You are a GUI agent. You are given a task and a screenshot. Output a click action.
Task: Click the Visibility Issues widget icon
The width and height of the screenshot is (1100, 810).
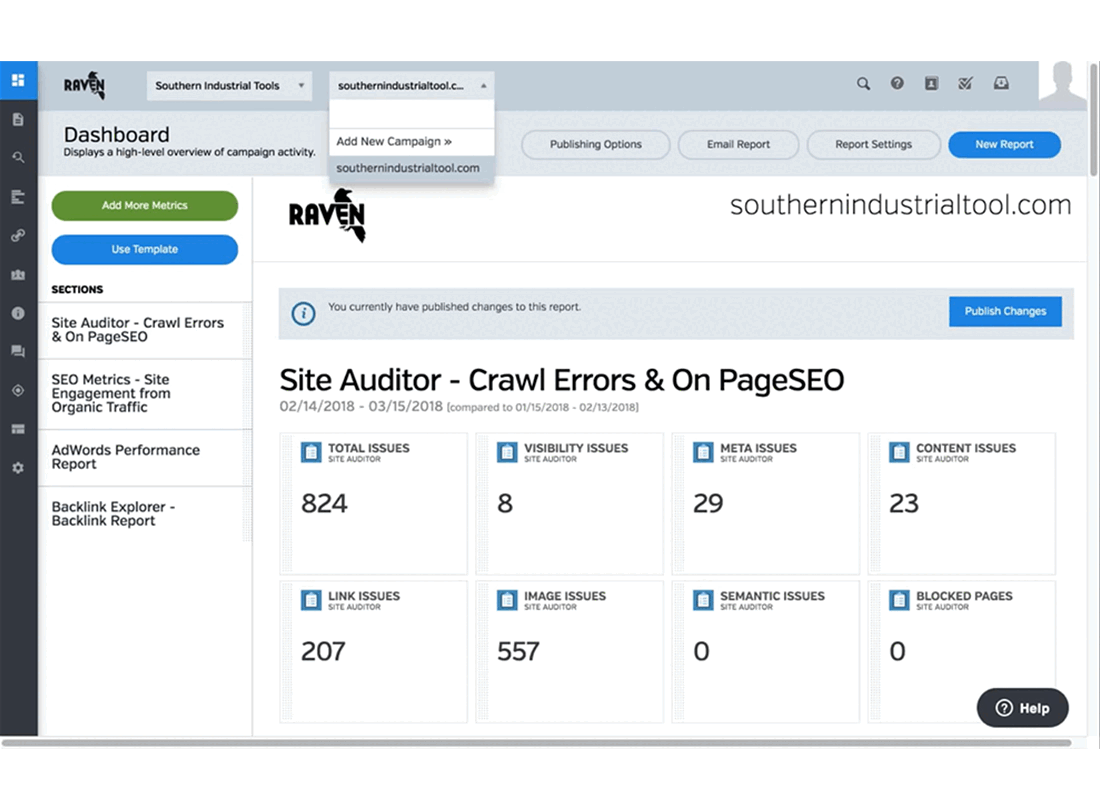tap(507, 452)
